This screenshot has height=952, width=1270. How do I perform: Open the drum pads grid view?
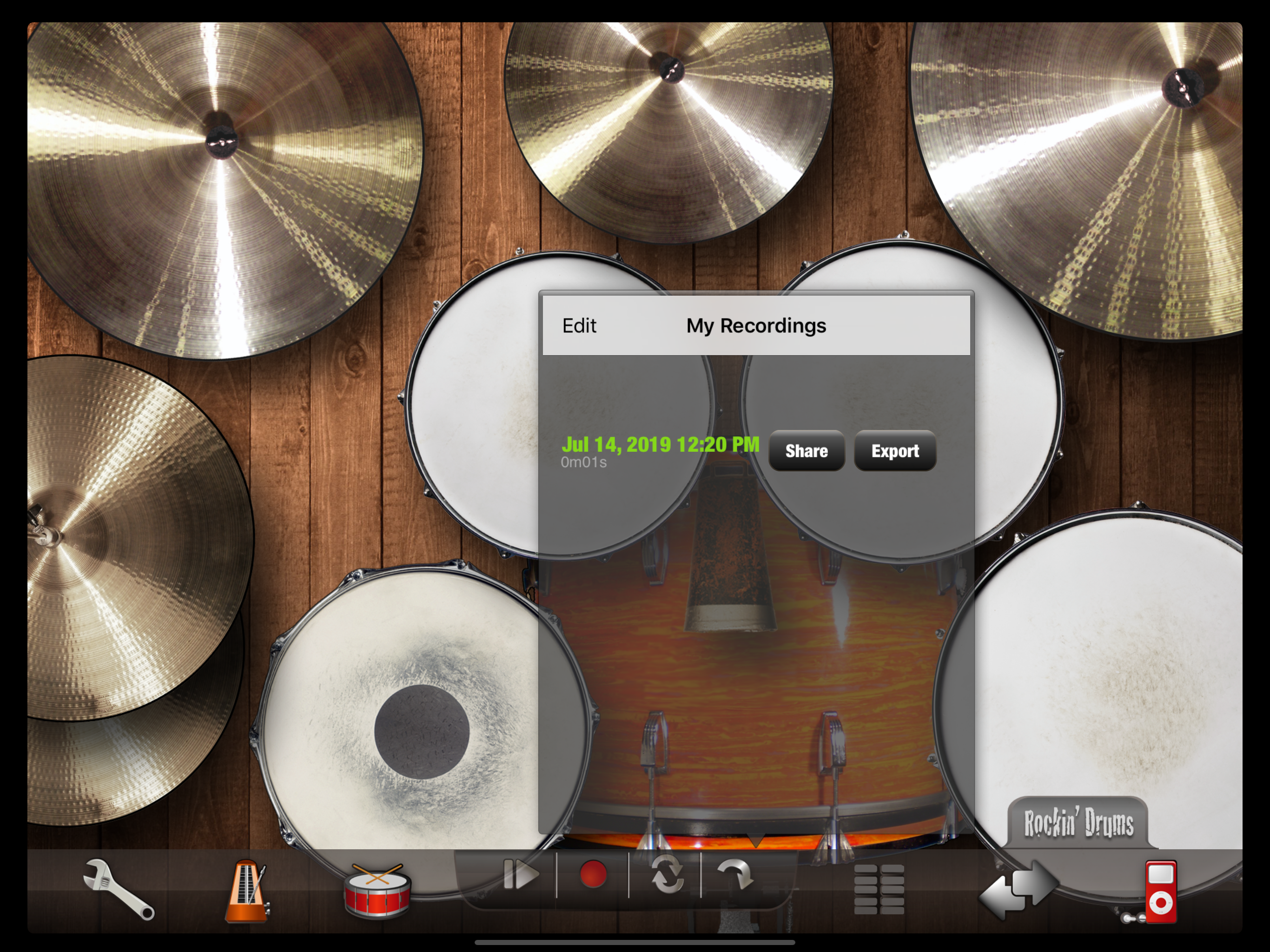pos(879,889)
